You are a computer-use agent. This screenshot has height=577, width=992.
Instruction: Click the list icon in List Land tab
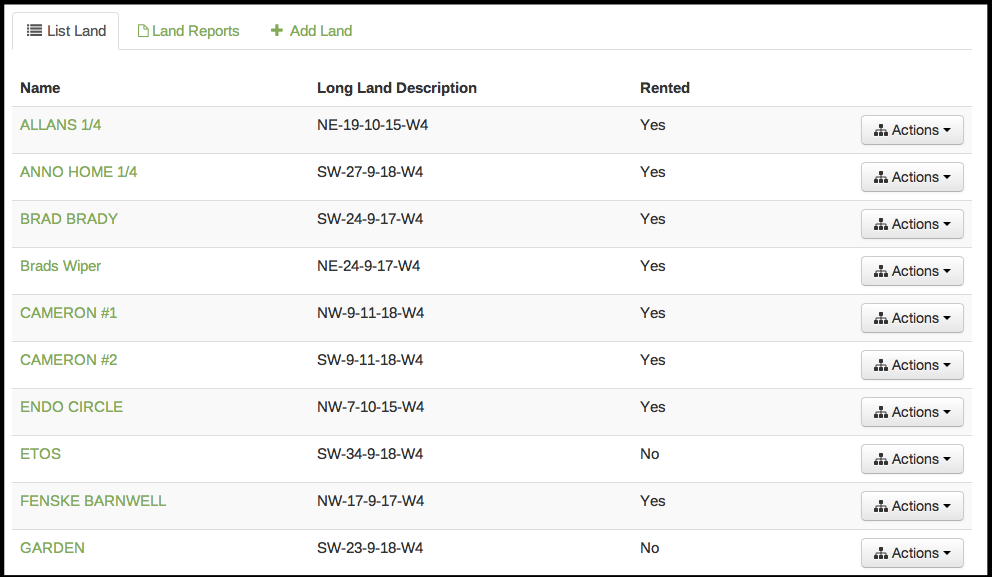coord(34,31)
